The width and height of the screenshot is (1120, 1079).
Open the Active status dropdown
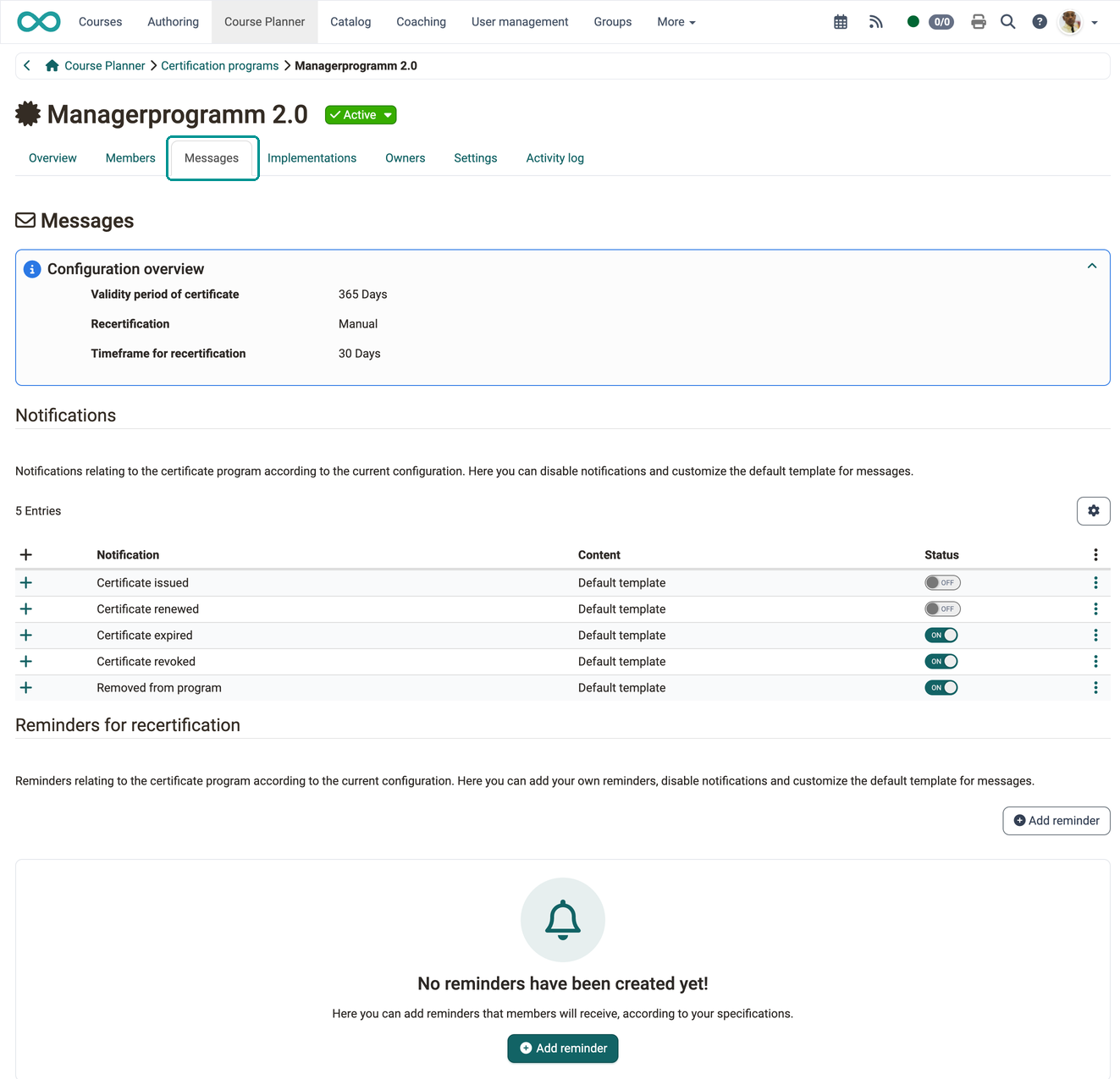coord(361,115)
